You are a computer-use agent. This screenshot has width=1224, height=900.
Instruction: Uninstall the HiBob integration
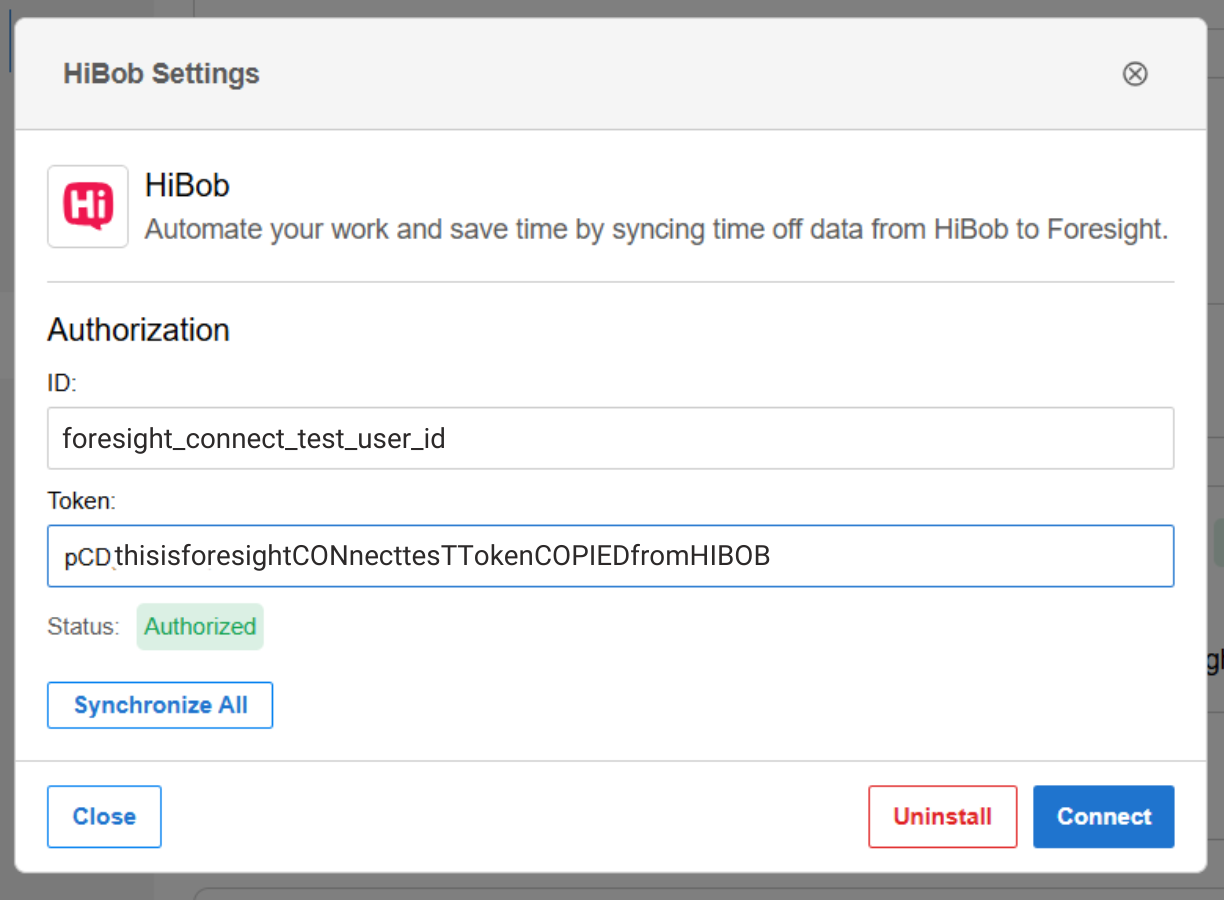(942, 816)
